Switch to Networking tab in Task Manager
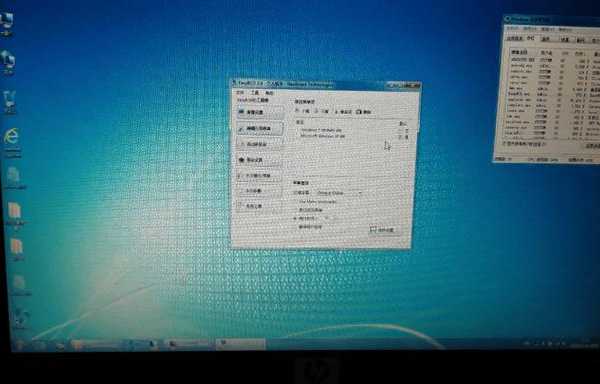Viewport: 600px width, 384px height. point(581,40)
